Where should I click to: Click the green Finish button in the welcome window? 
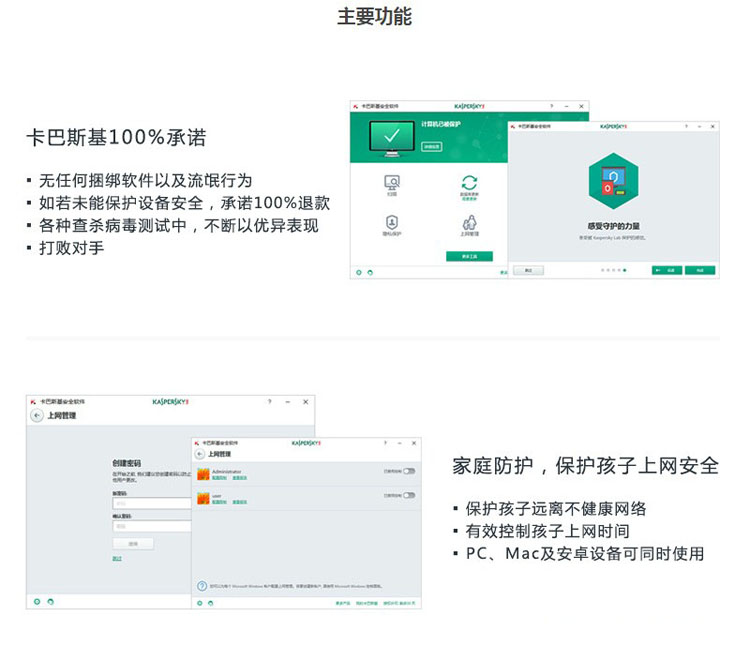coord(700,270)
